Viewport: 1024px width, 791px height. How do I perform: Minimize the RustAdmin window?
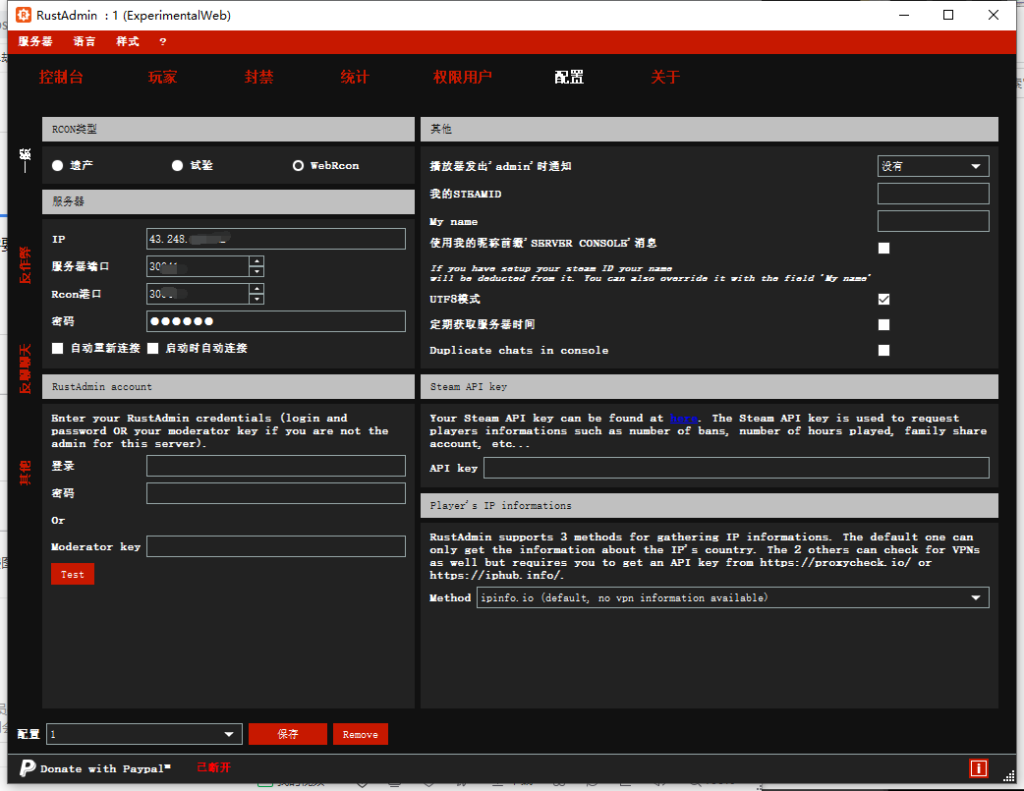904,15
